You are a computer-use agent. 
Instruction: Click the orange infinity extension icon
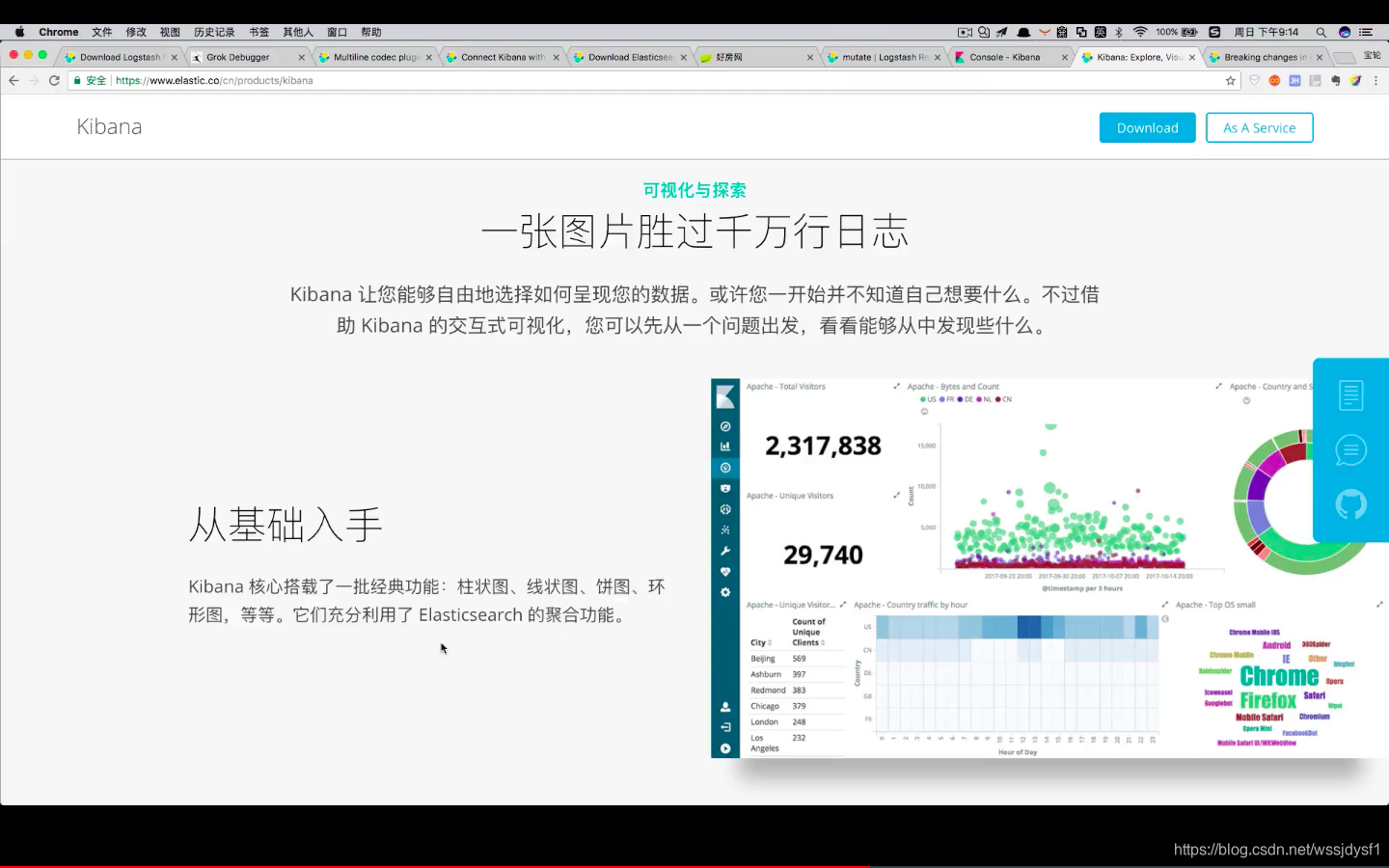tap(1274, 81)
